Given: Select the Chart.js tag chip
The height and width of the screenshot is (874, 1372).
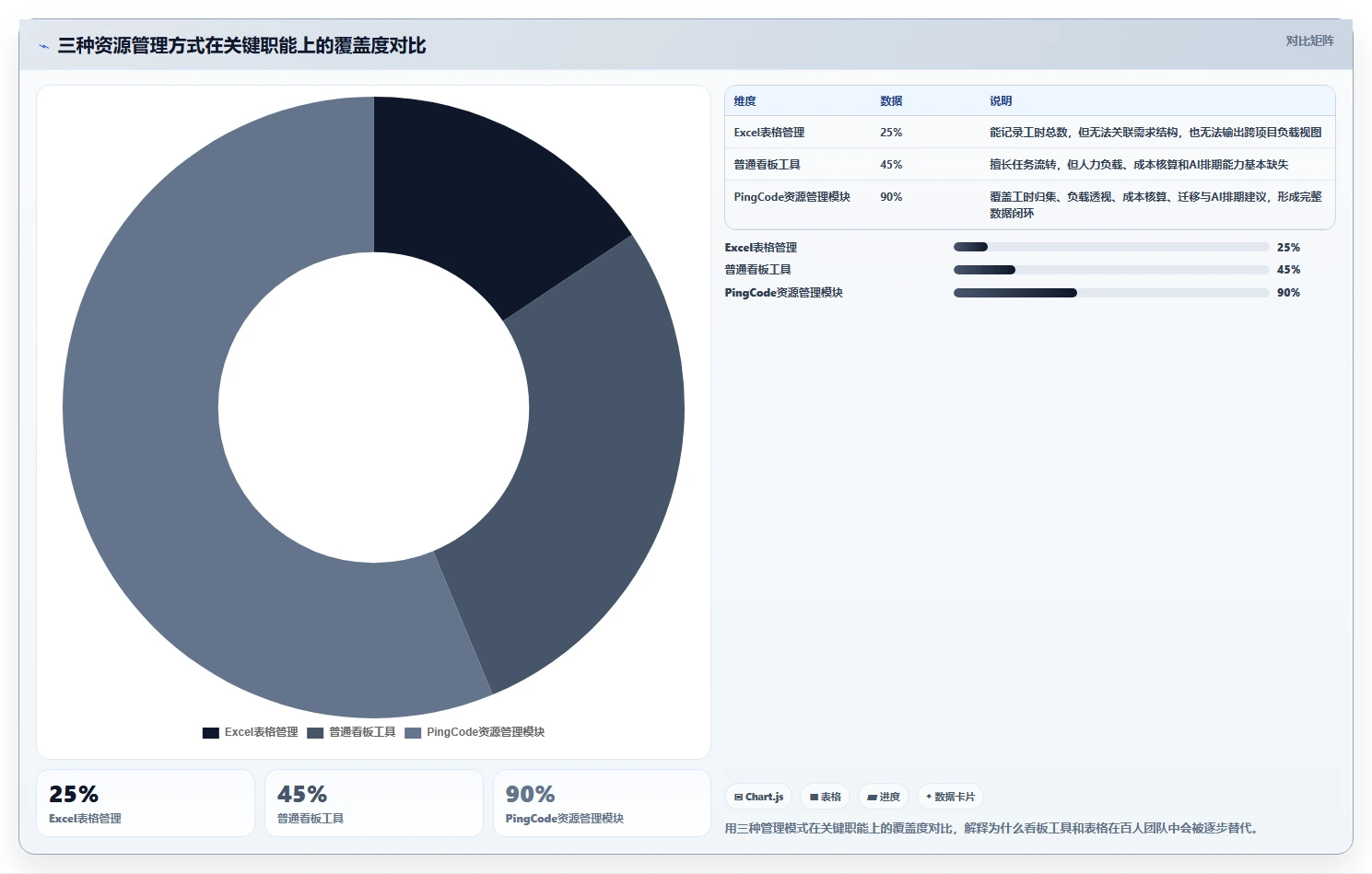Looking at the screenshot, I should [x=758, y=797].
